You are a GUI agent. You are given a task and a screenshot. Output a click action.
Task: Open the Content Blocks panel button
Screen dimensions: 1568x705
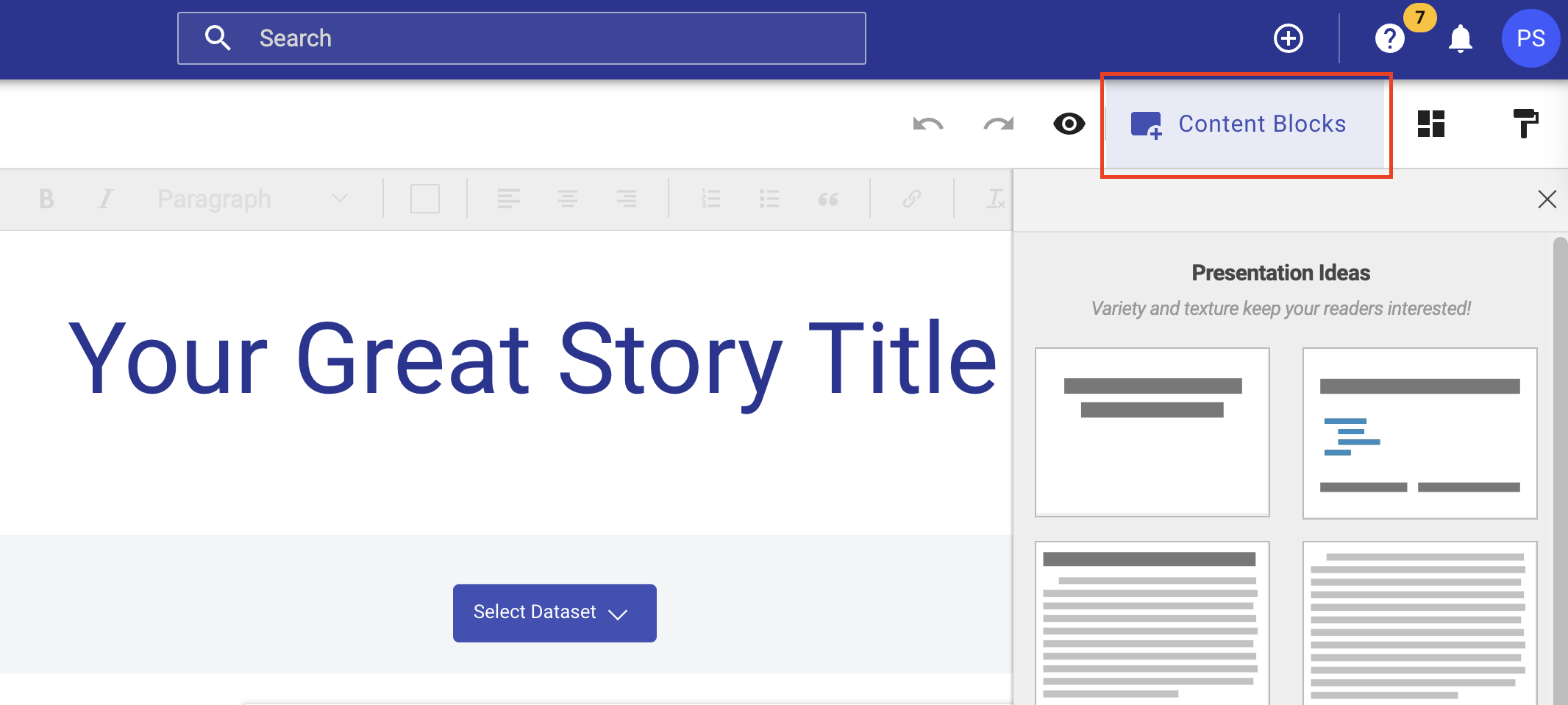click(1245, 124)
